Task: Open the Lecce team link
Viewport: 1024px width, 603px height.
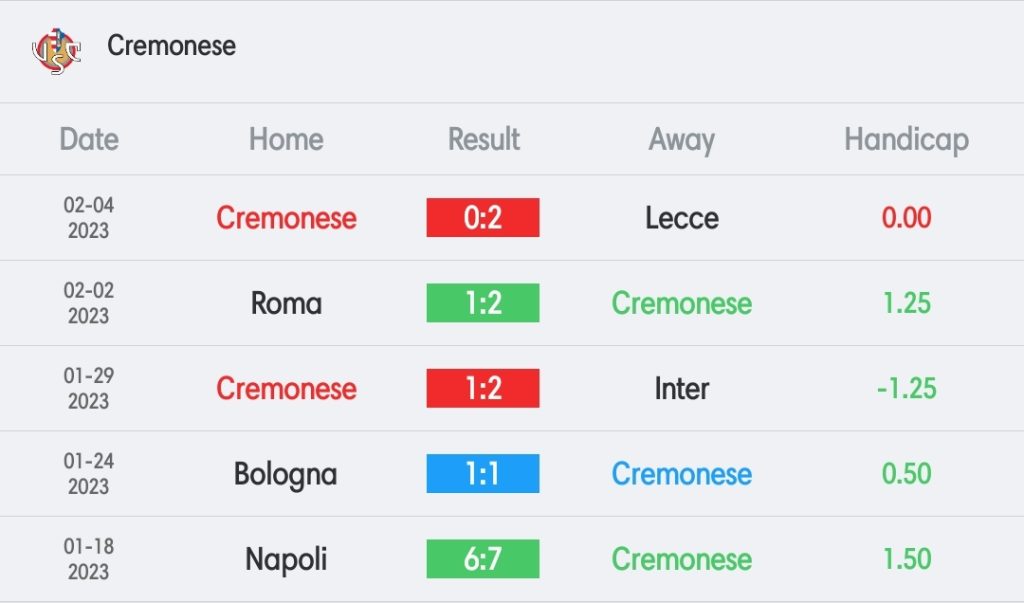Action: point(682,218)
